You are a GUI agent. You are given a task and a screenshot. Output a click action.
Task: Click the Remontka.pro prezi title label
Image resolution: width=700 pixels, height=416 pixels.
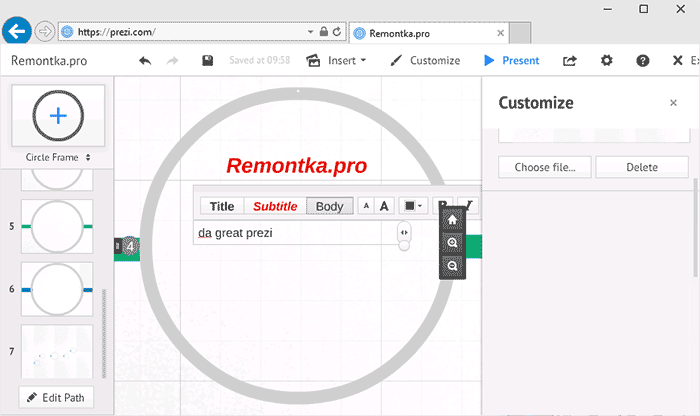49,61
